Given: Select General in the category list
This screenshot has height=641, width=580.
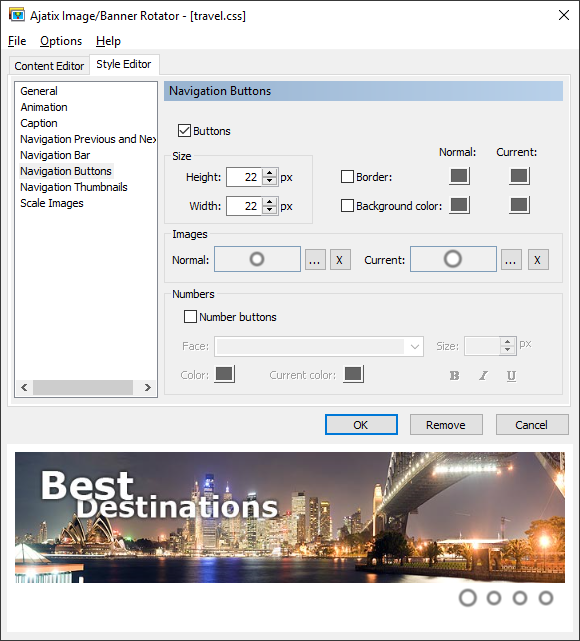Looking at the screenshot, I should (39, 91).
